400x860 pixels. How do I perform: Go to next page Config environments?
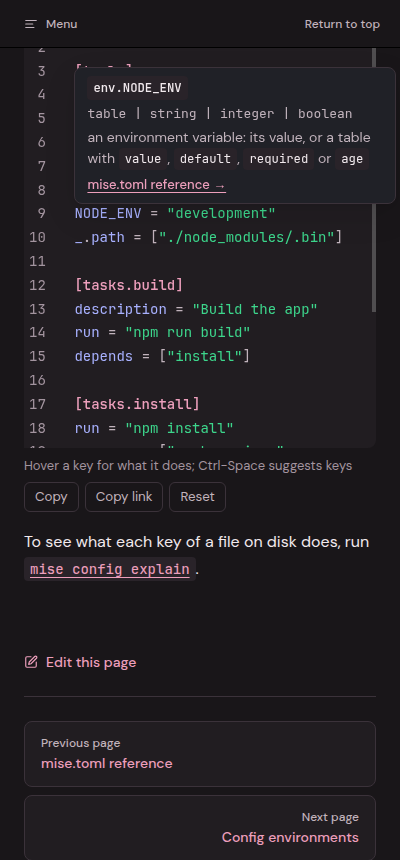[x=200, y=827]
